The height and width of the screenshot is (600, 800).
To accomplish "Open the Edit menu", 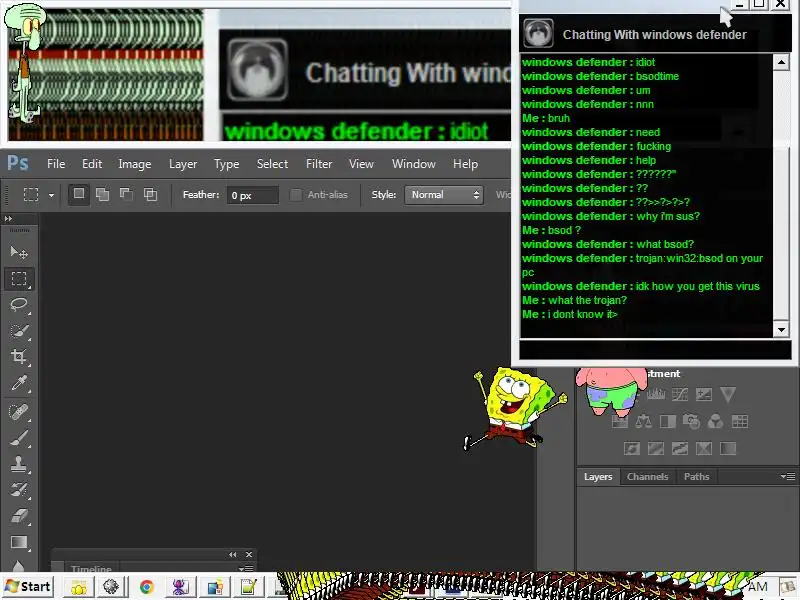I will pyautogui.click(x=92, y=164).
